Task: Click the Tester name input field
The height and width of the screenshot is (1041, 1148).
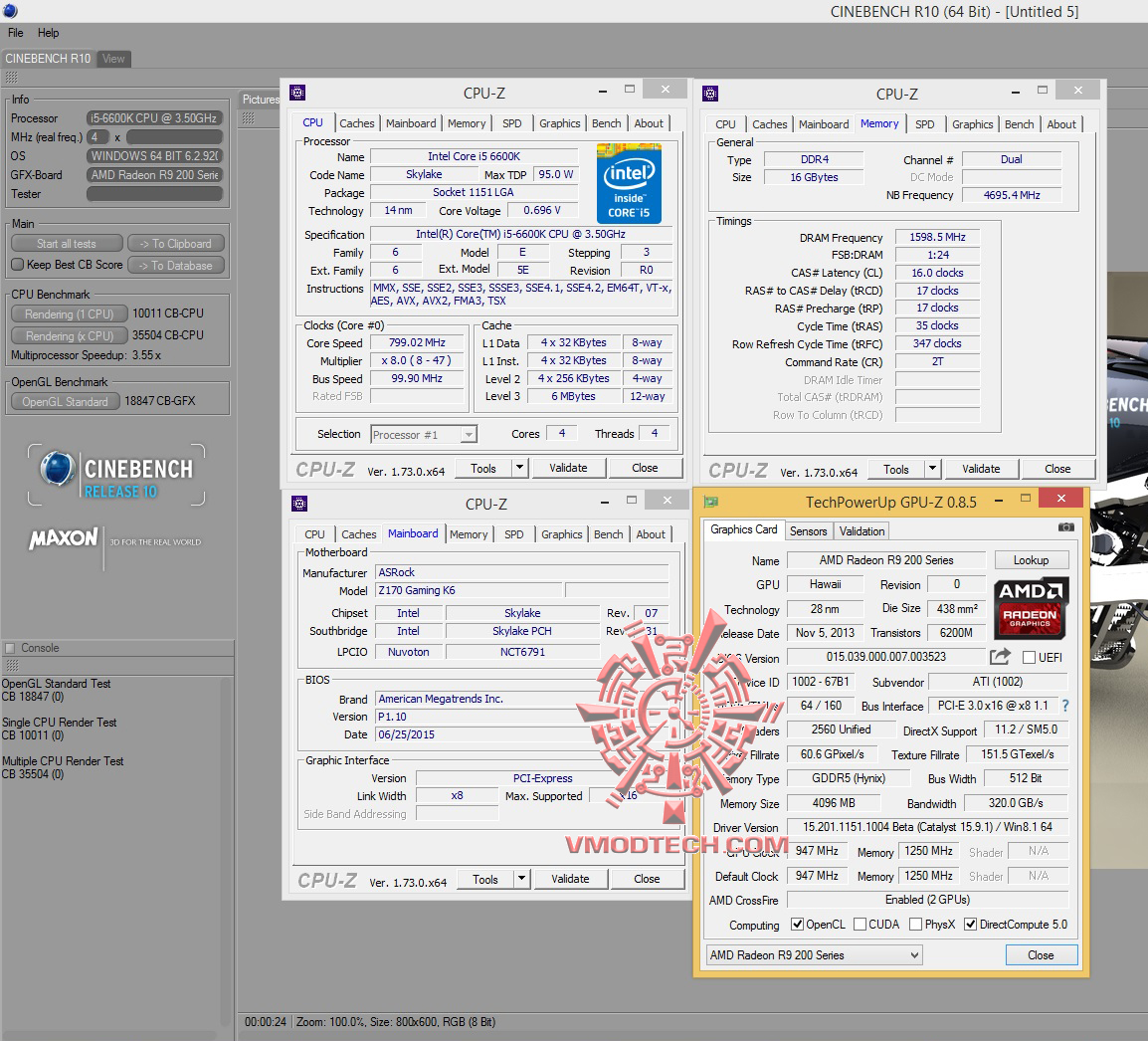Action: pyautogui.click(x=154, y=193)
